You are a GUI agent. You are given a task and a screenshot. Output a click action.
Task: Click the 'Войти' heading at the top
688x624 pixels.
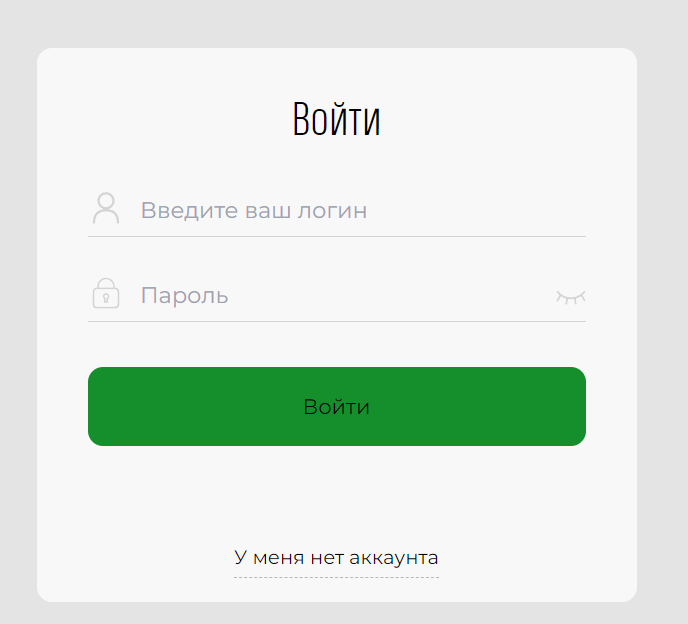(x=337, y=119)
